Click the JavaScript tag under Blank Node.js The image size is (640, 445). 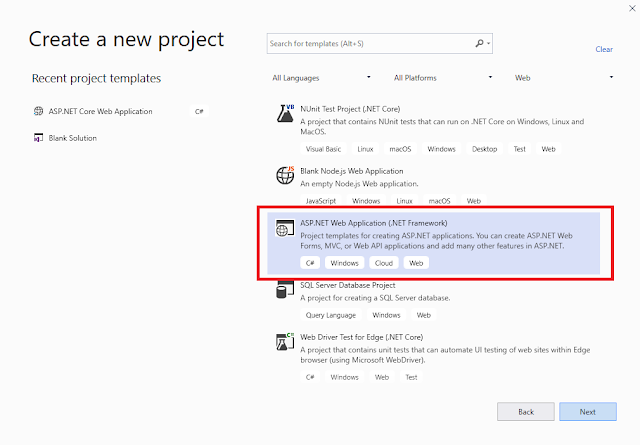321,201
